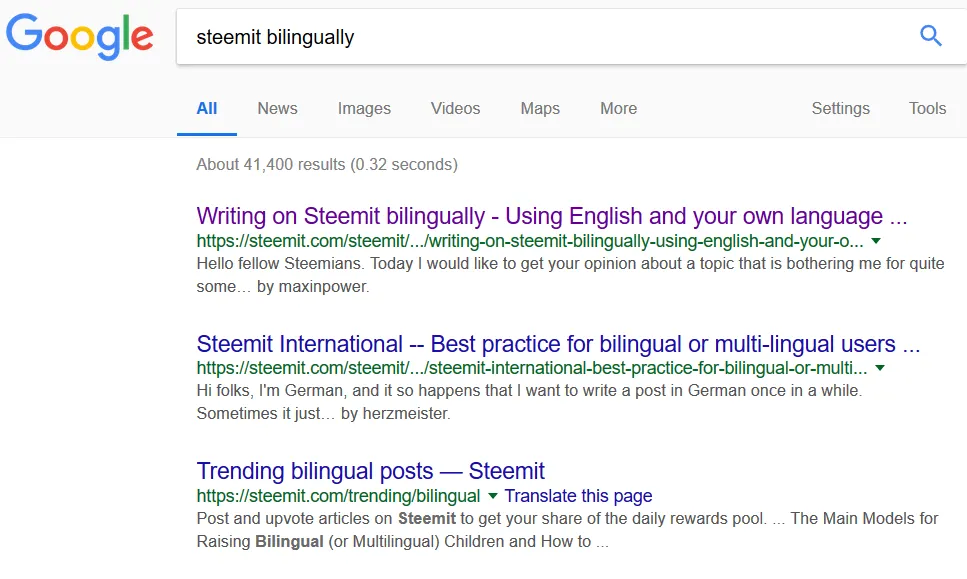The image size is (967, 579).
Task: Open the Maps tab
Action: coord(540,109)
